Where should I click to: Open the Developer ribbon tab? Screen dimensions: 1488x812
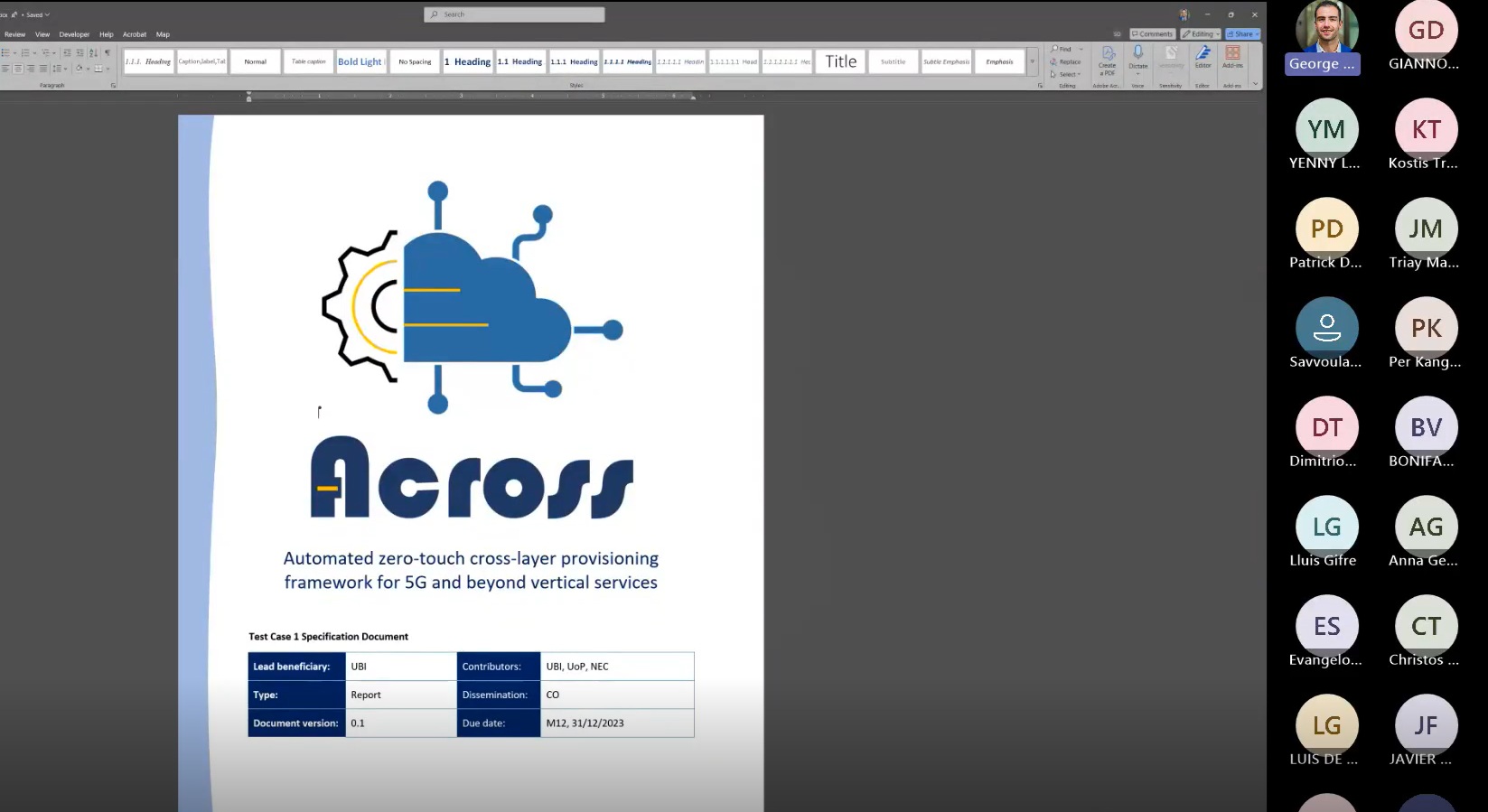point(74,34)
